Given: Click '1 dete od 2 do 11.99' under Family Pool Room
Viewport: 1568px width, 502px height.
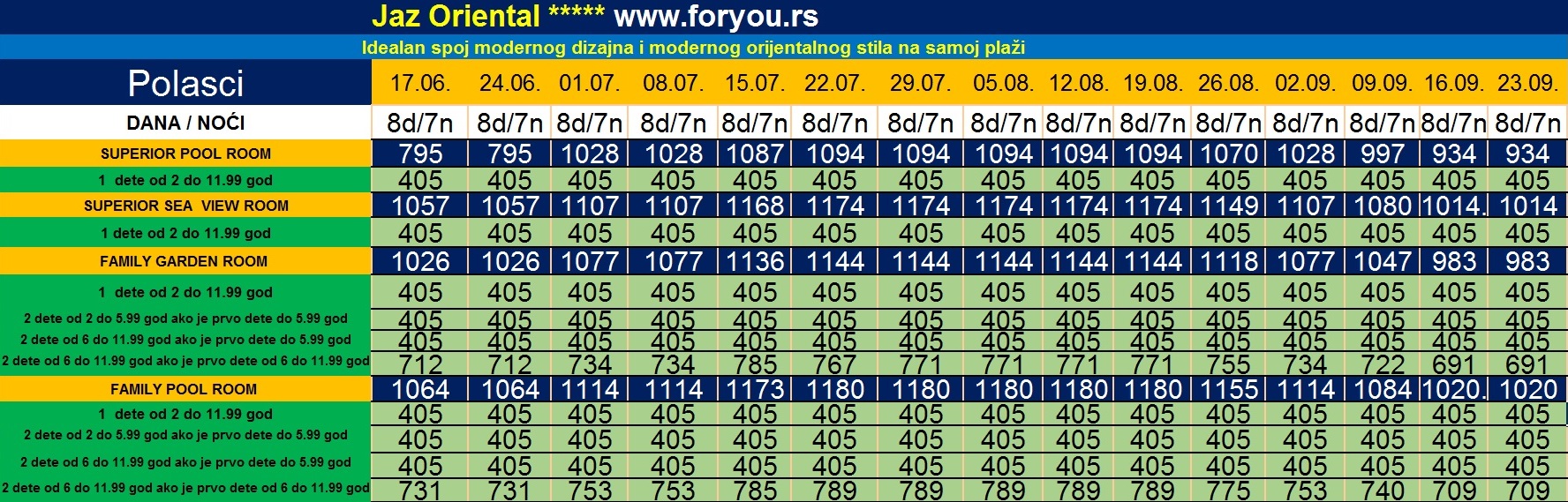Looking at the screenshot, I should pyautogui.click(x=185, y=414).
